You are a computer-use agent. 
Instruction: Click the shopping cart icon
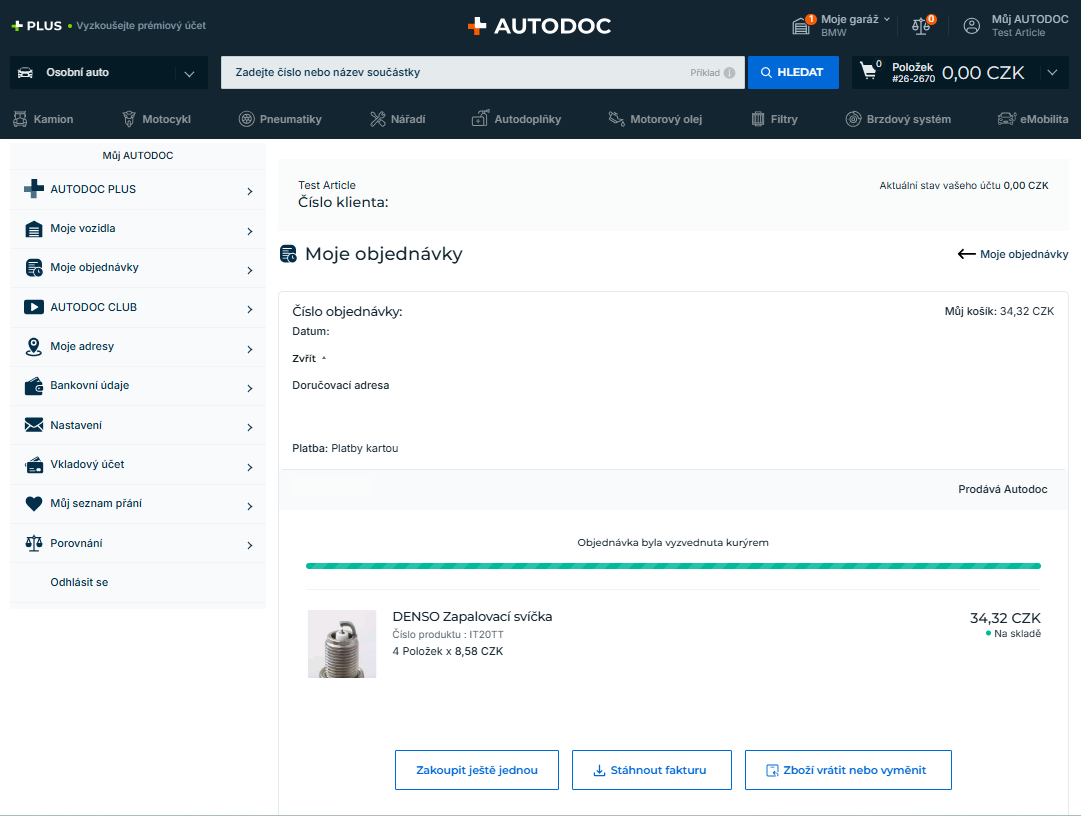[x=868, y=72]
